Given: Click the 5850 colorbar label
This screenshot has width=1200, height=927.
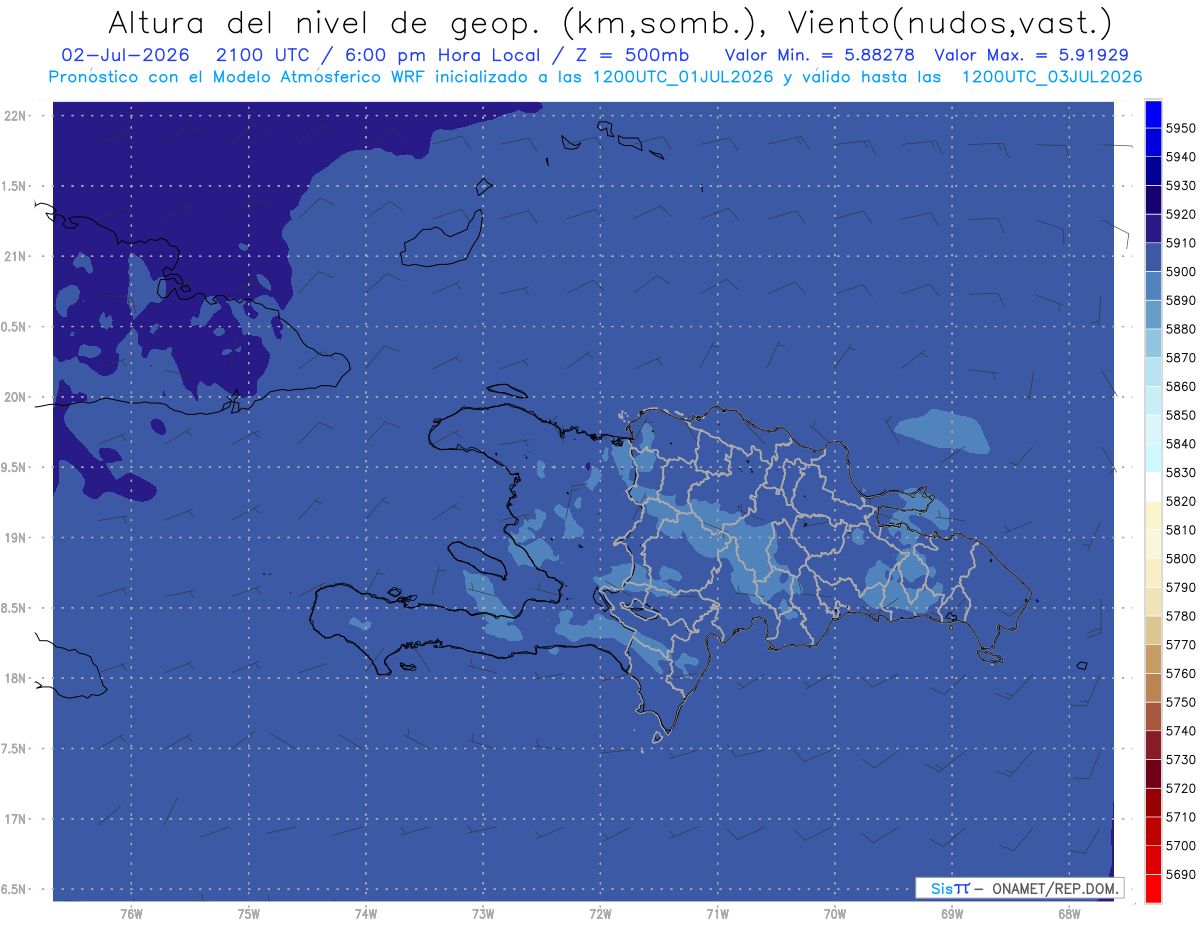Looking at the screenshot, I should pos(1181,415).
